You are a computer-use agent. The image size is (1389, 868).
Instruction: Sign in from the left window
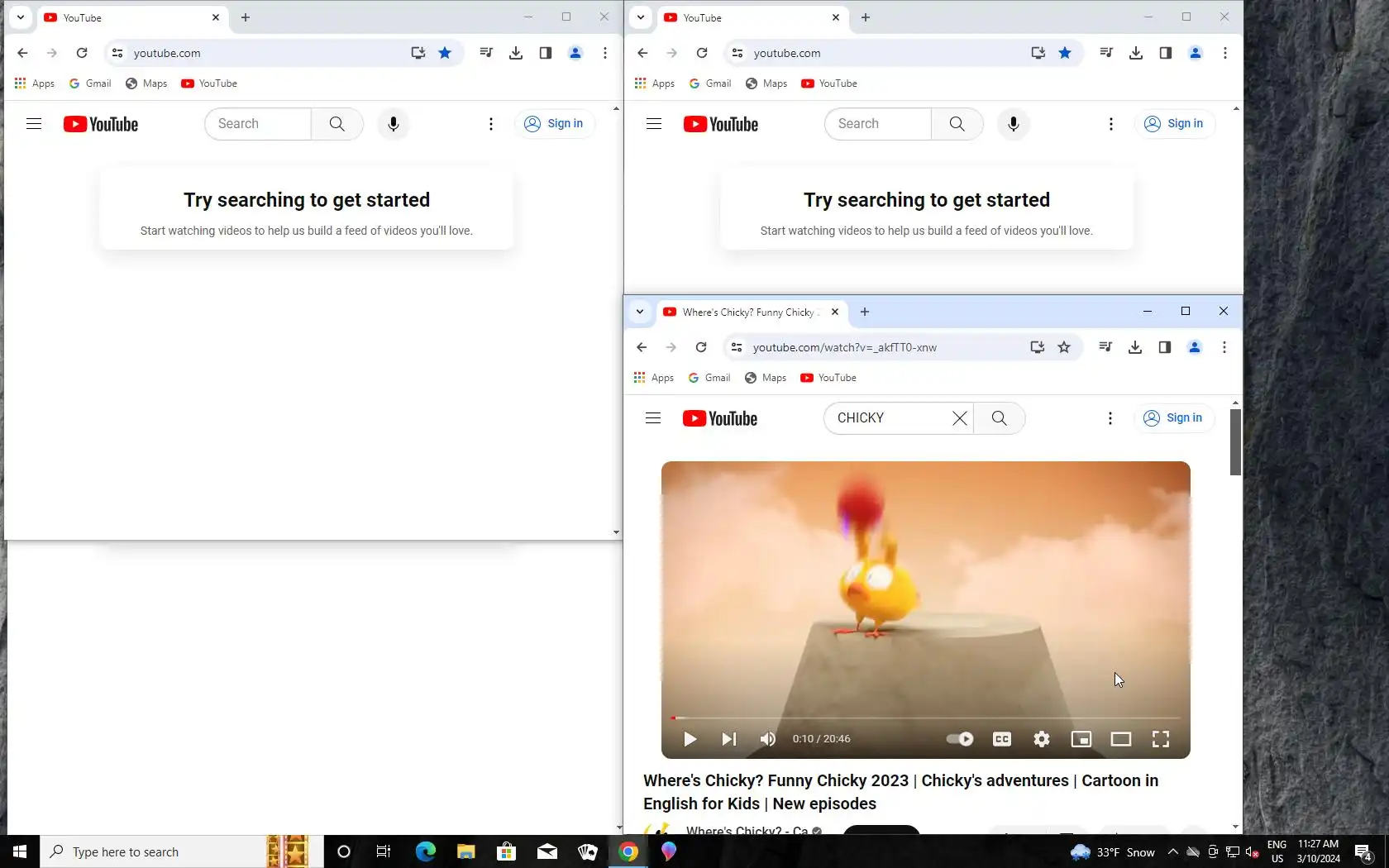[554, 124]
